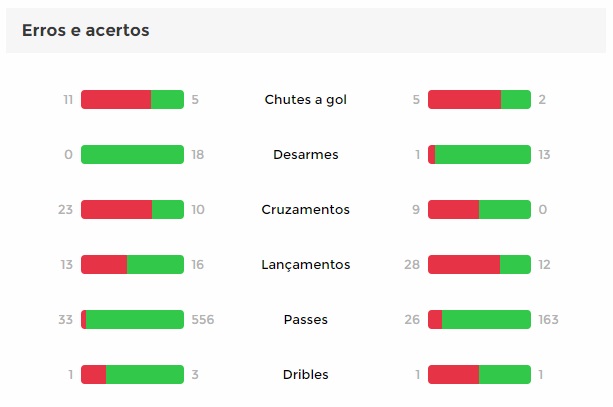Screen dimensions: 613x407
Task: Select the "Passes" stat label
Action: point(306,320)
